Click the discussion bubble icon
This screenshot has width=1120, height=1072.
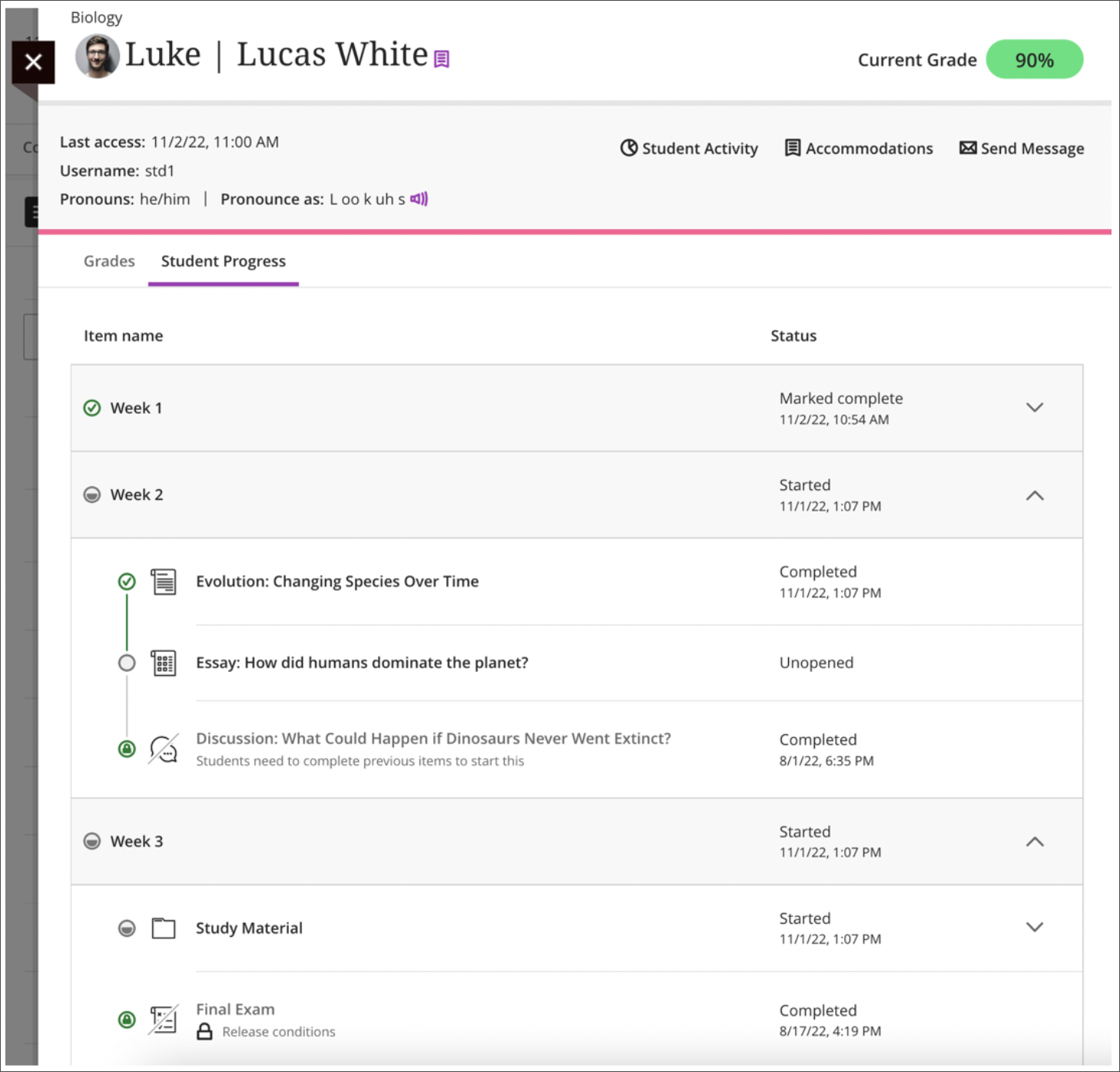click(x=164, y=749)
